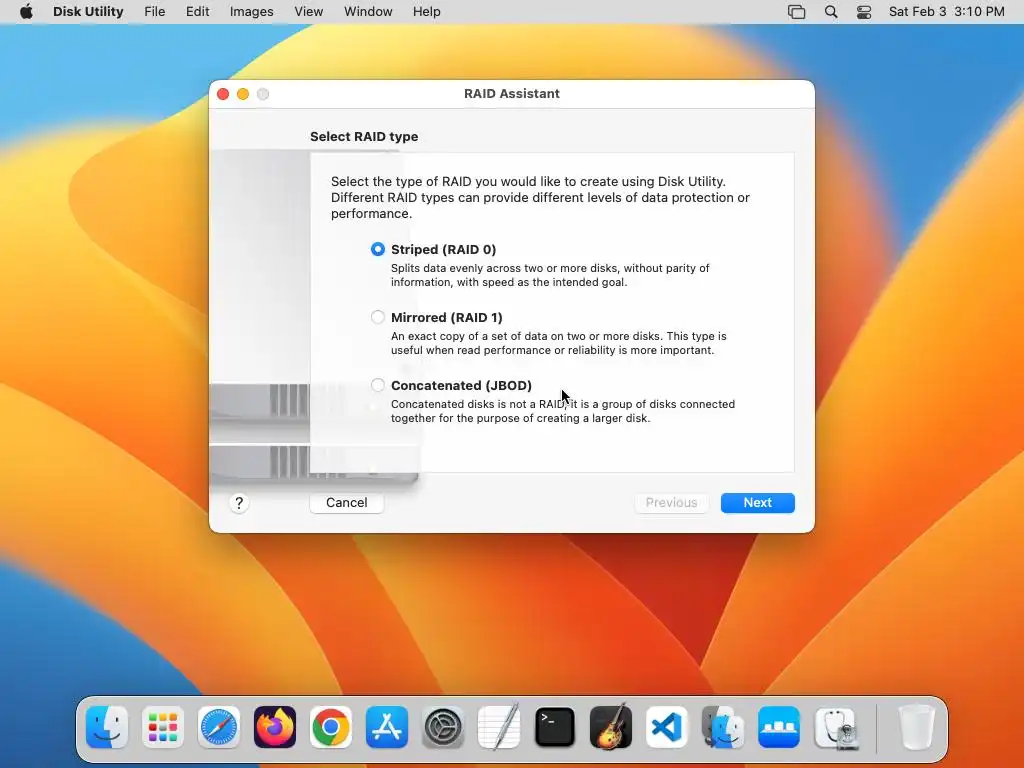Open System Settings from the Dock
The image size is (1024, 768).
tap(443, 727)
